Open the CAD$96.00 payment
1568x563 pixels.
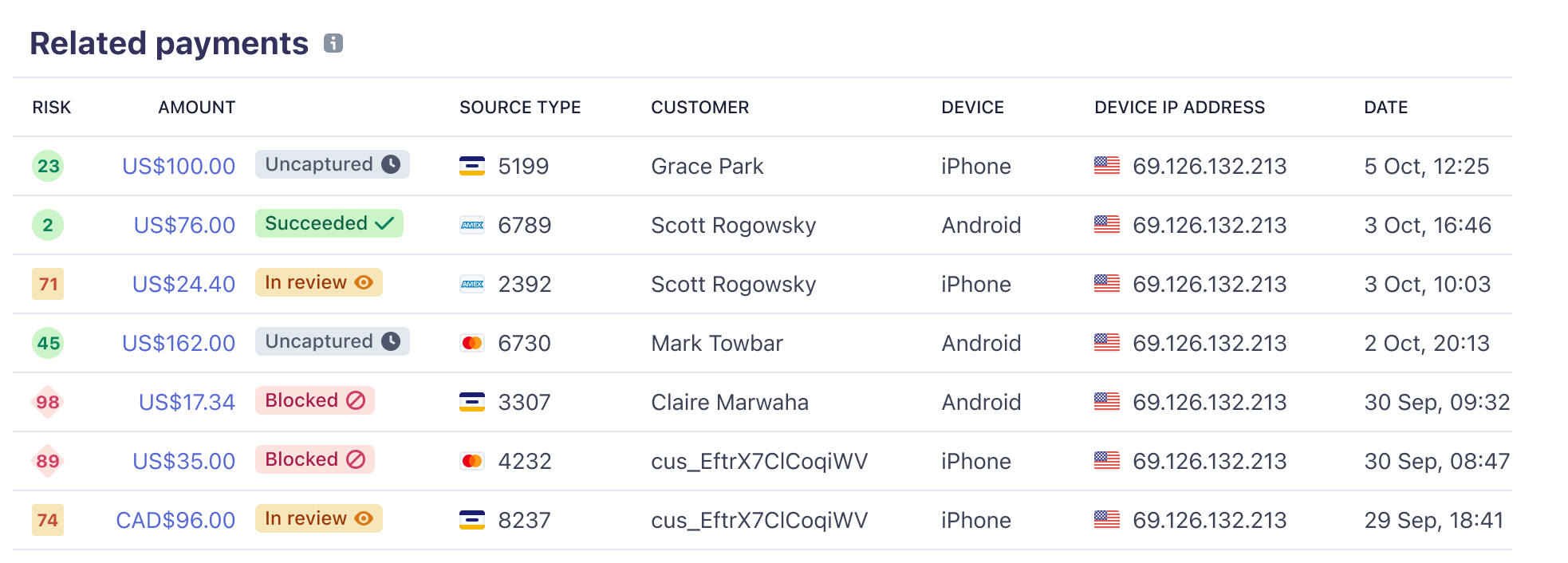(x=175, y=520)
